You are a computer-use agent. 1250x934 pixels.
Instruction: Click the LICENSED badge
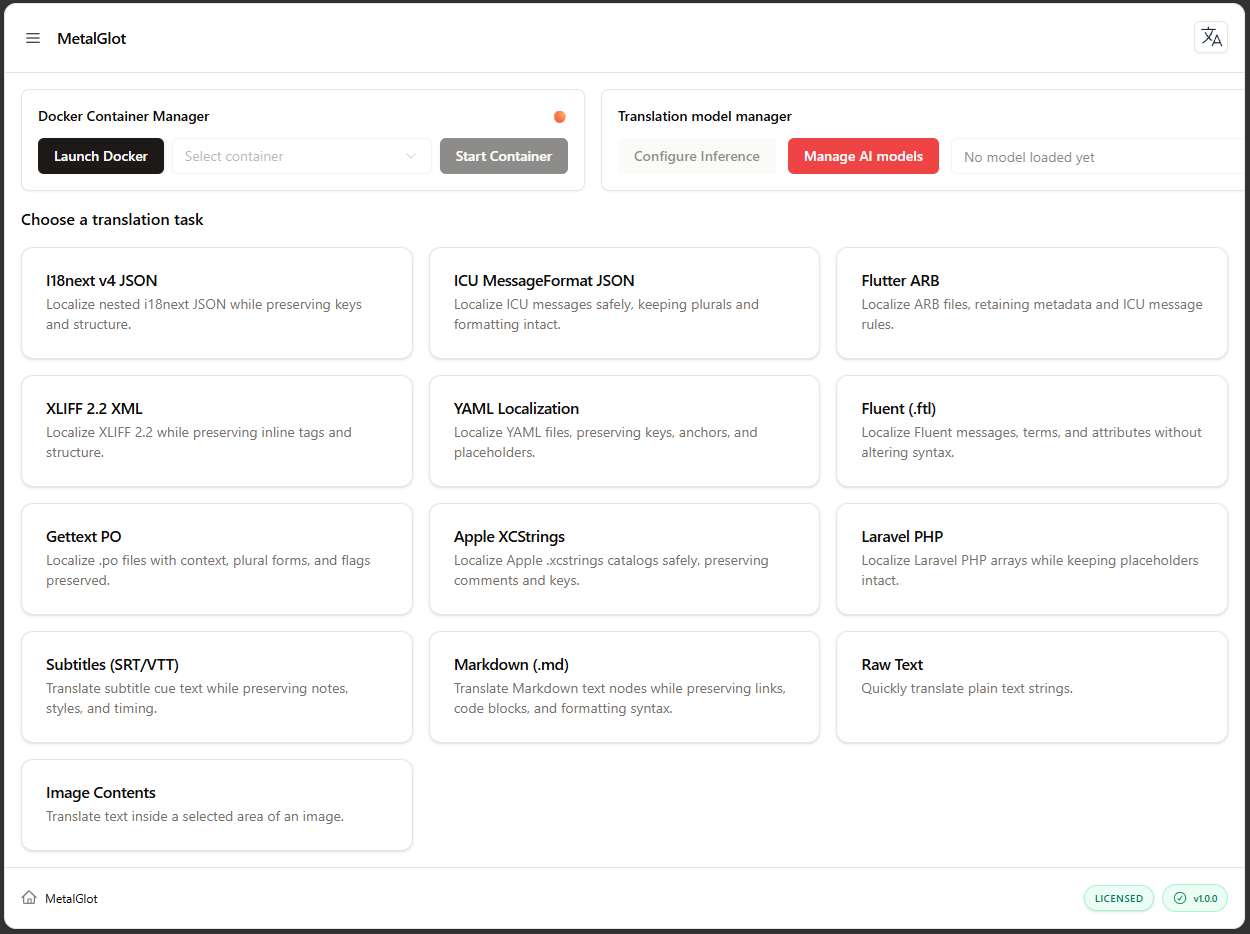(1118, 898)
